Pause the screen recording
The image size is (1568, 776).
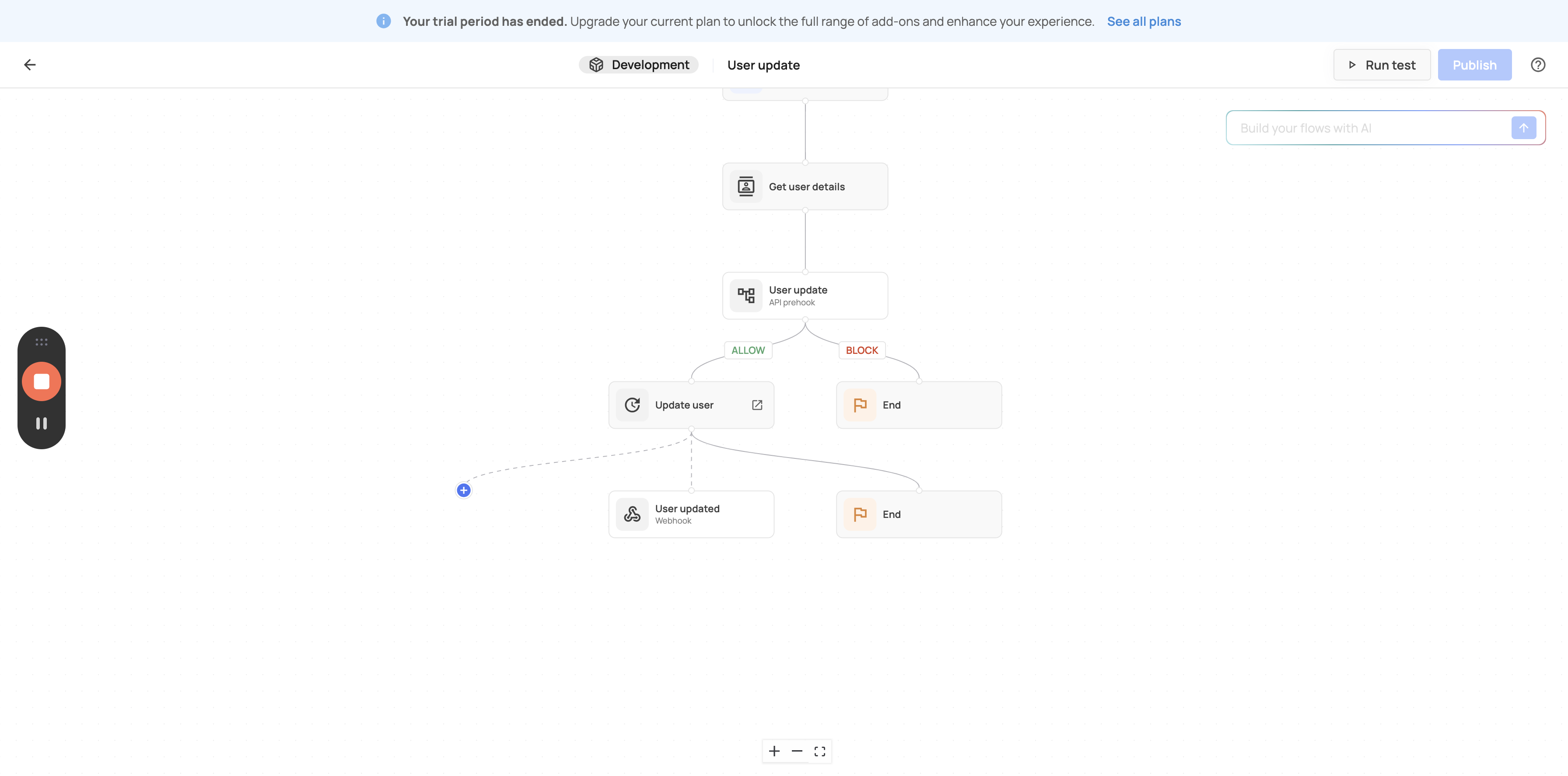coord(42,423)
